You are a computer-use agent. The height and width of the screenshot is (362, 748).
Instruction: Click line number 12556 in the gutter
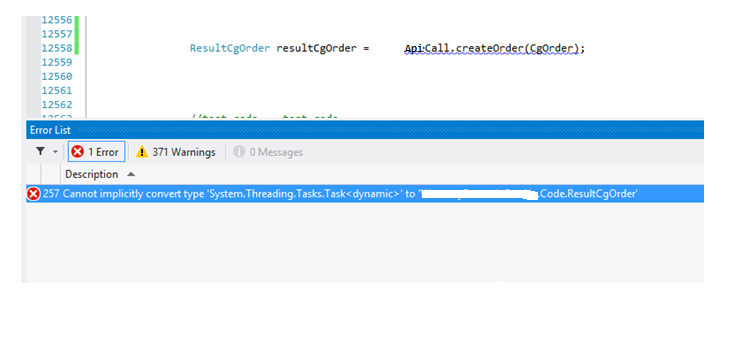[x=57, y=20]
